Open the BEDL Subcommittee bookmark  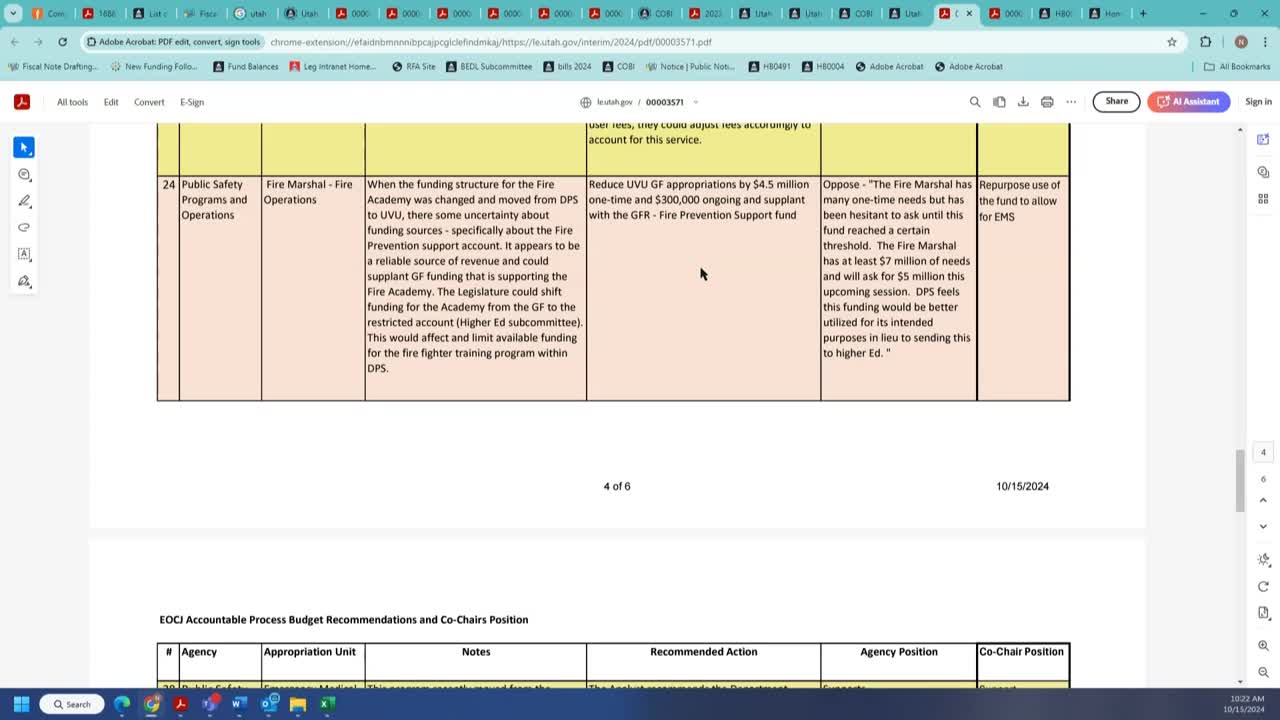pyautogui.click(x=489, y=67)
